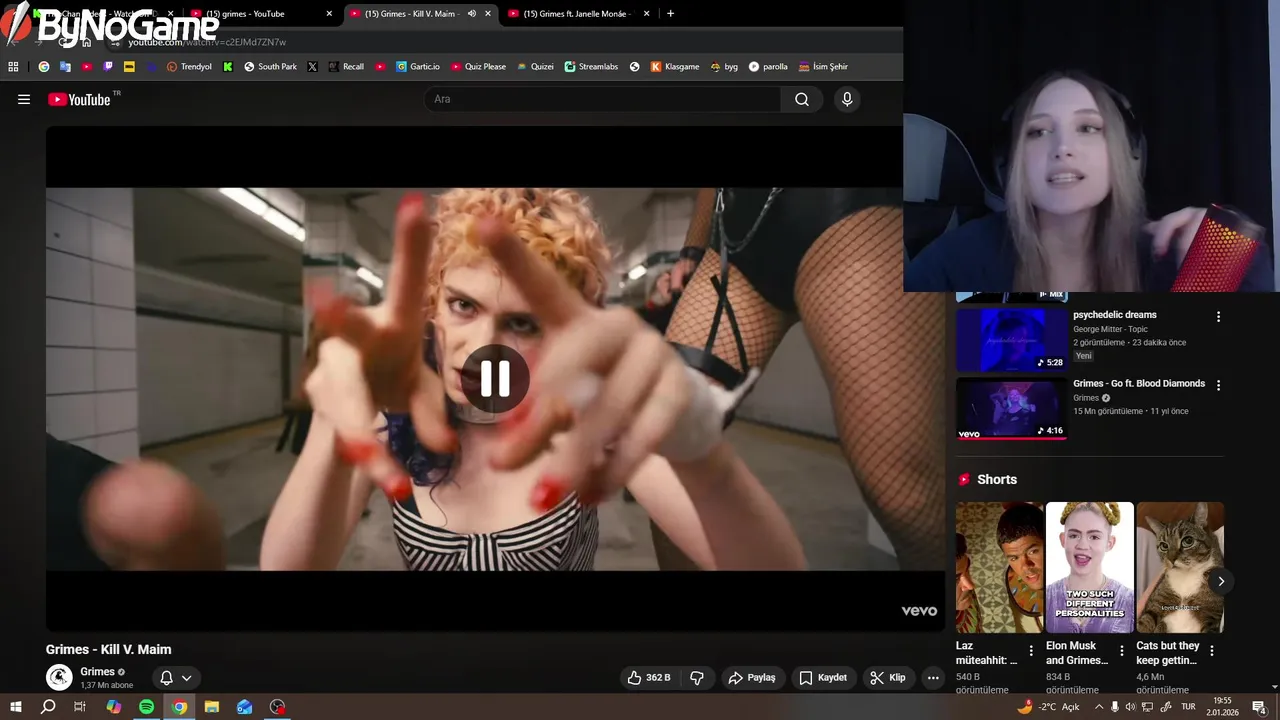Open the Cats but they keep getting short
Screen dimensions: 1280x720
pyautogui.click(x=1180, y=567)
